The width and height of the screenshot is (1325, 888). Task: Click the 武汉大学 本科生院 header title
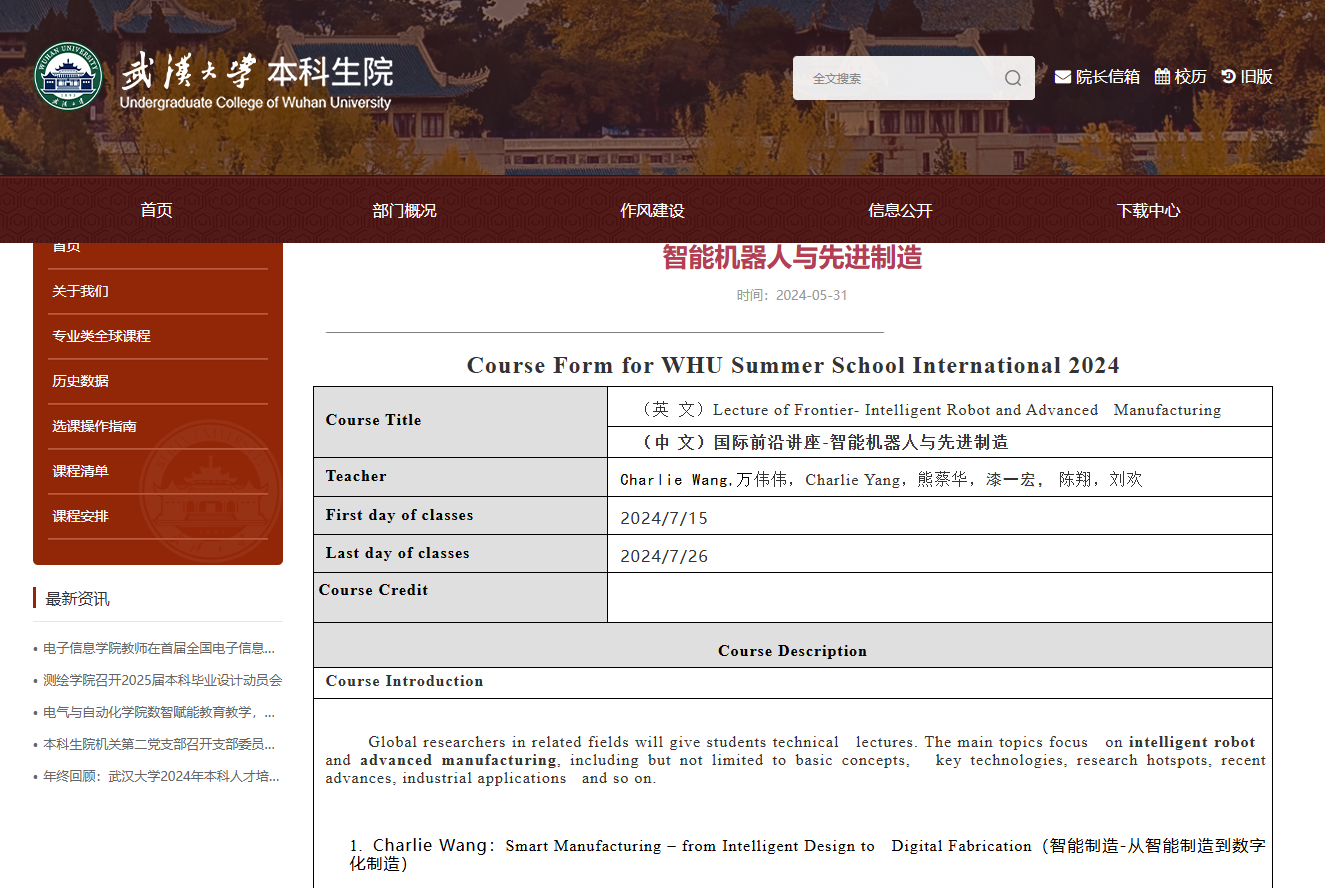(x=257, y=71)
